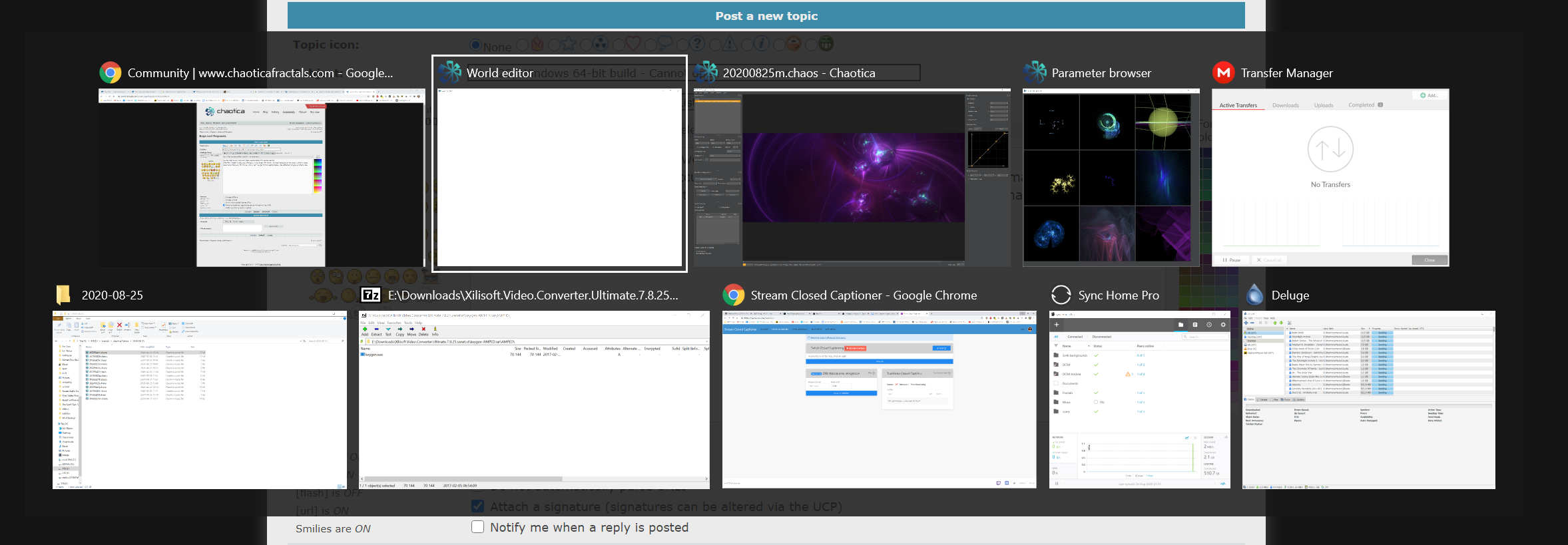Click the 'World editor' window title text
1568x545 pixels.
pos(500,73)
